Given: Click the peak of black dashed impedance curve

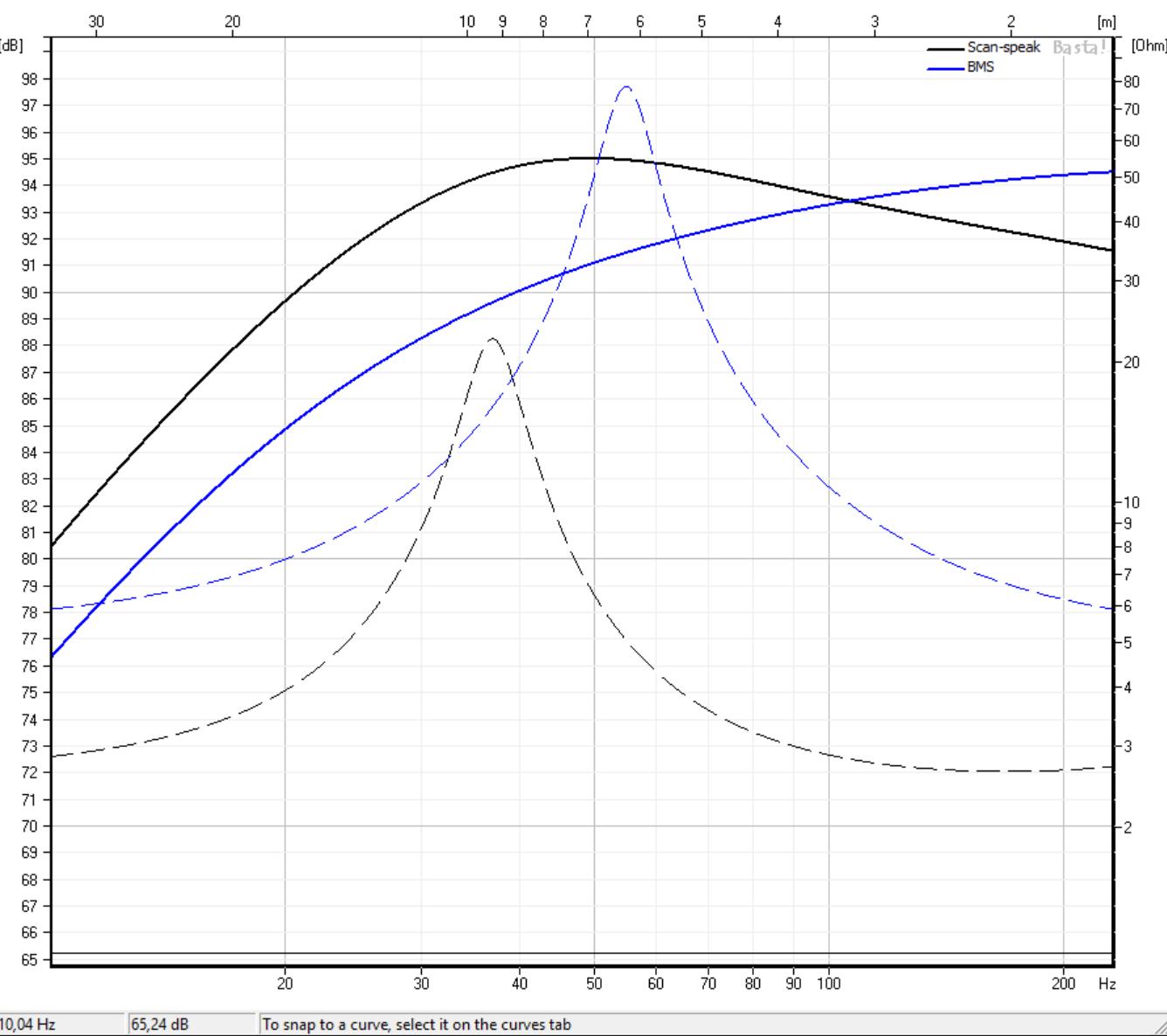Looking at the screenshot, I should tap(492, 339).
